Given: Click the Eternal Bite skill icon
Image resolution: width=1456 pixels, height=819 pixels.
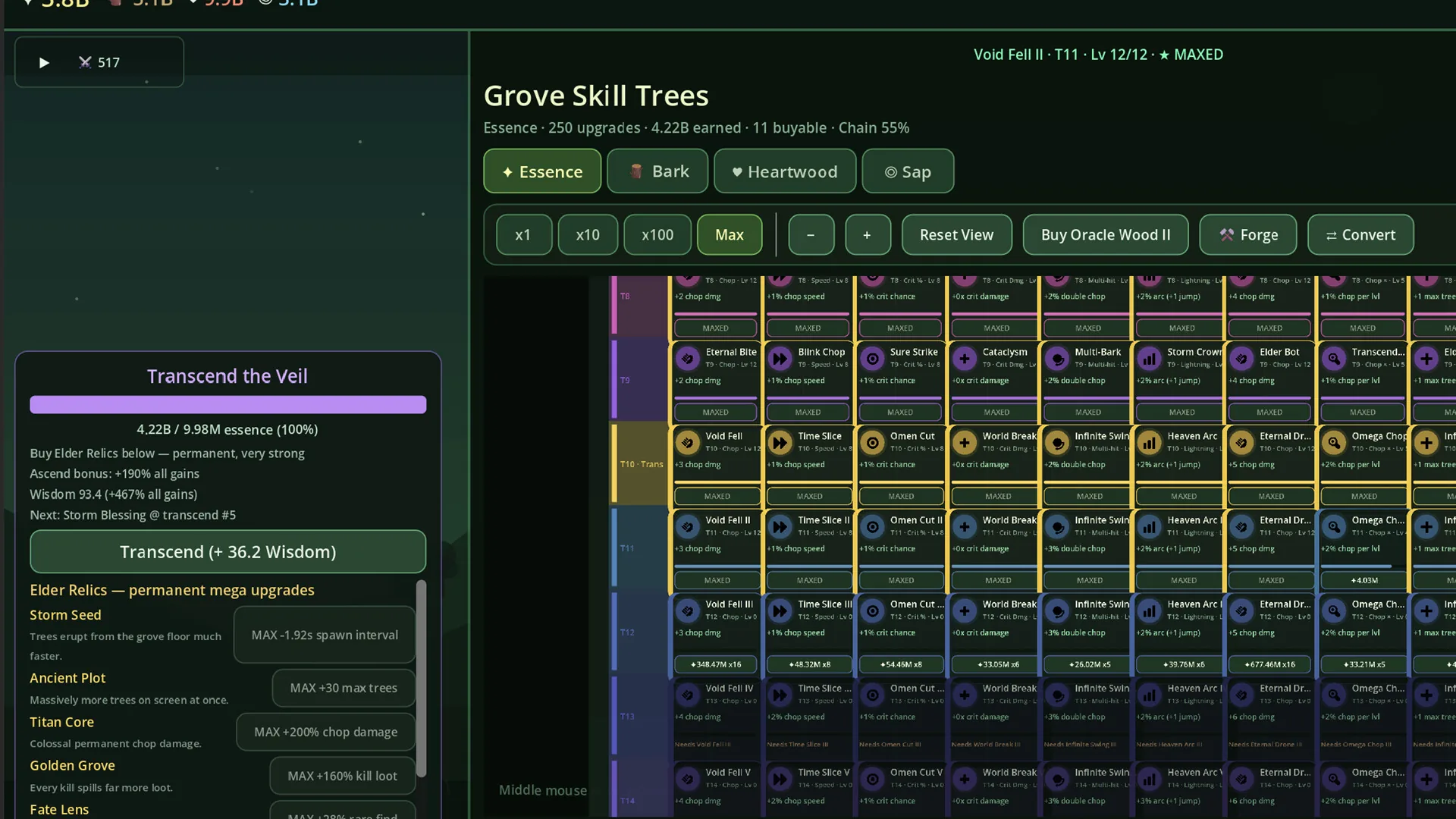Looking at the screenshot, I should point(688,358).
